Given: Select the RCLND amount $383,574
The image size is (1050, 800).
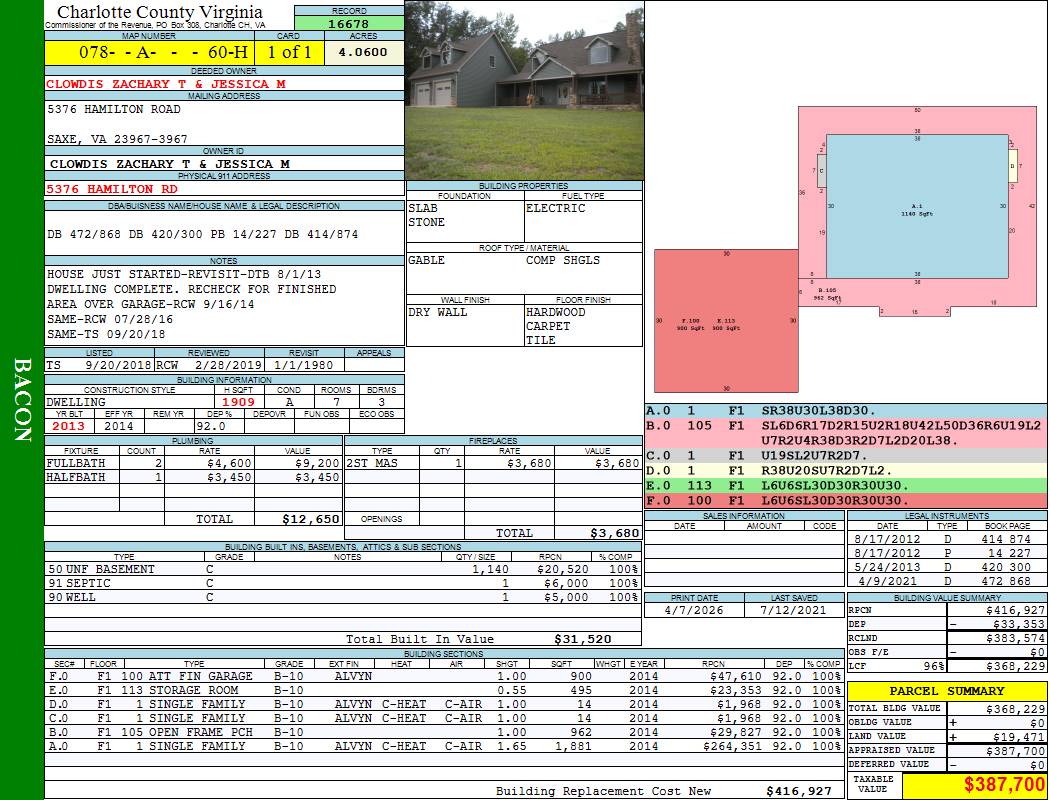Looking at the screenshot, I should point(1015,638).
